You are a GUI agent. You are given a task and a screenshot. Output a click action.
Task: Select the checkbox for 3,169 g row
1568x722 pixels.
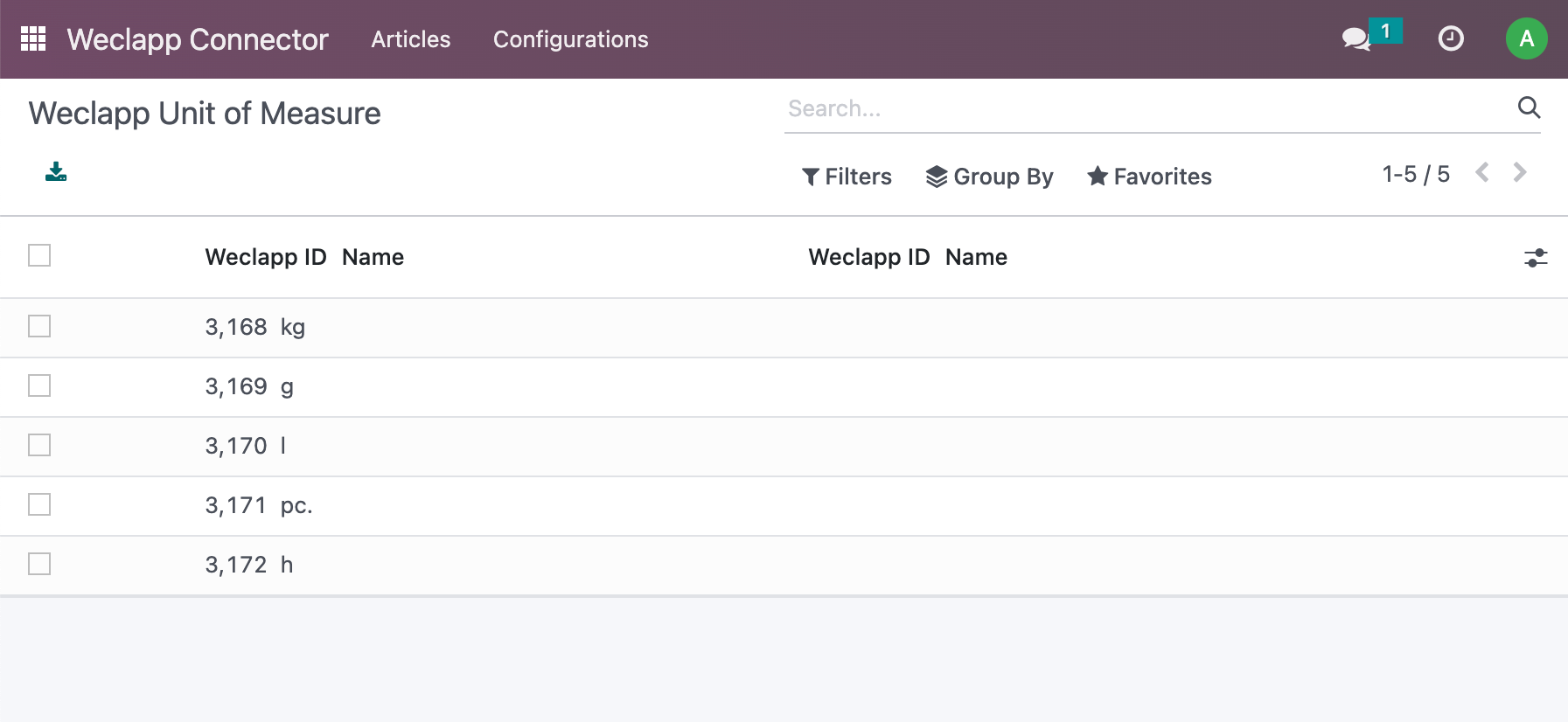click(39, 385)
